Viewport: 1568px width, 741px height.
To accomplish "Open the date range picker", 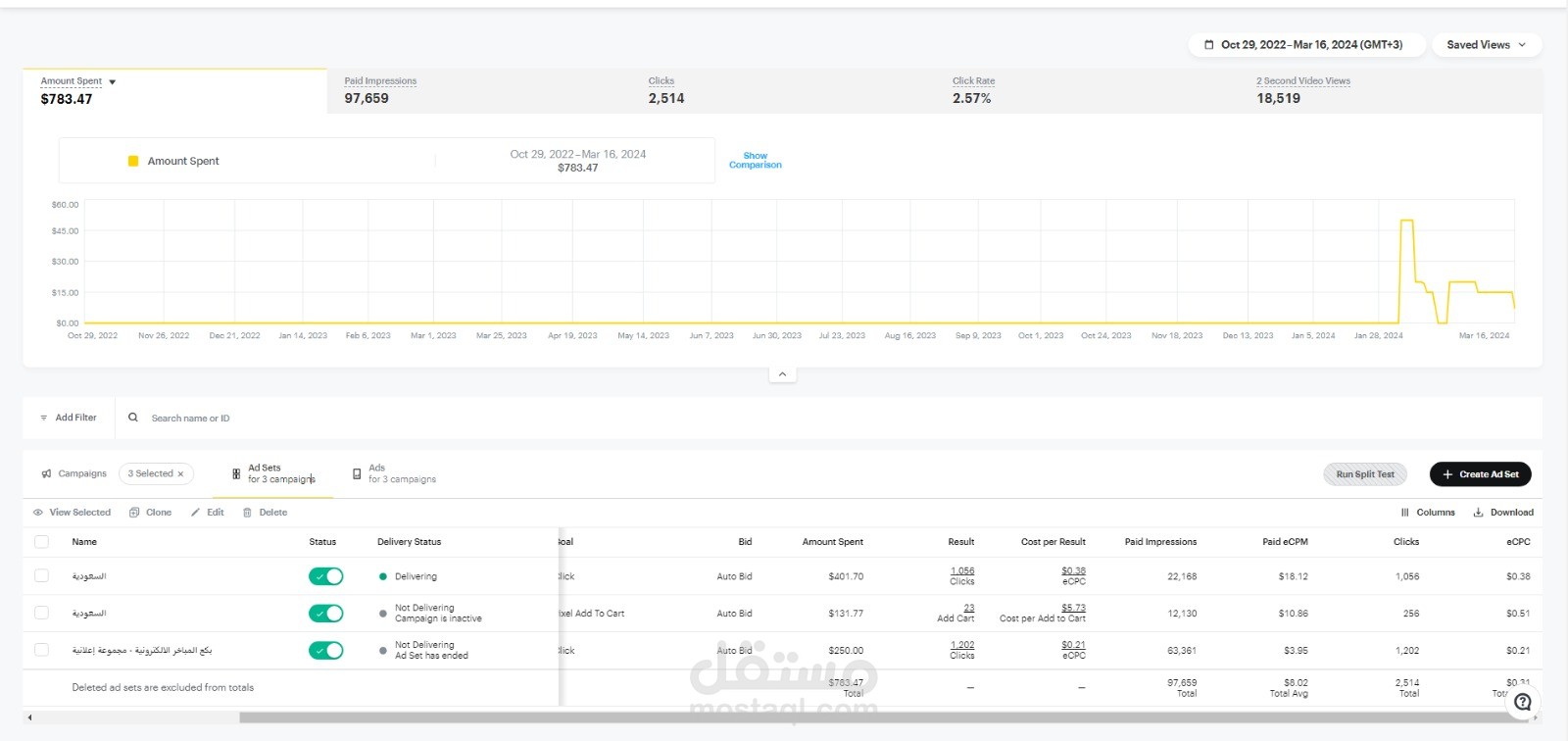I will (x=1306, y=45).
